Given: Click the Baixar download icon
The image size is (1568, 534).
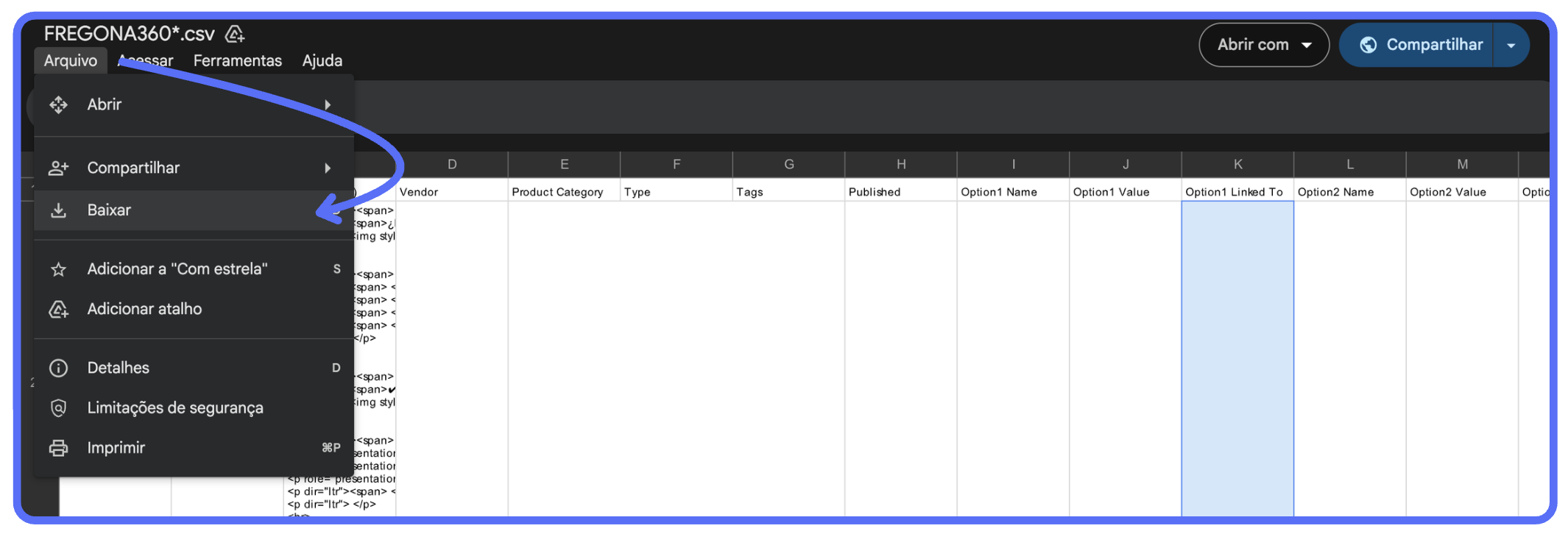Looking at the screenshot, I should click(x=59, y=210).
